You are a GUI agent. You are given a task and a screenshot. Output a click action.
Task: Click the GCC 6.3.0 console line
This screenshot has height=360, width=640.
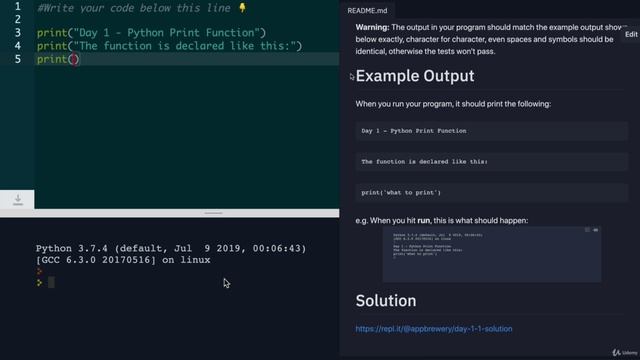point(123,260)
